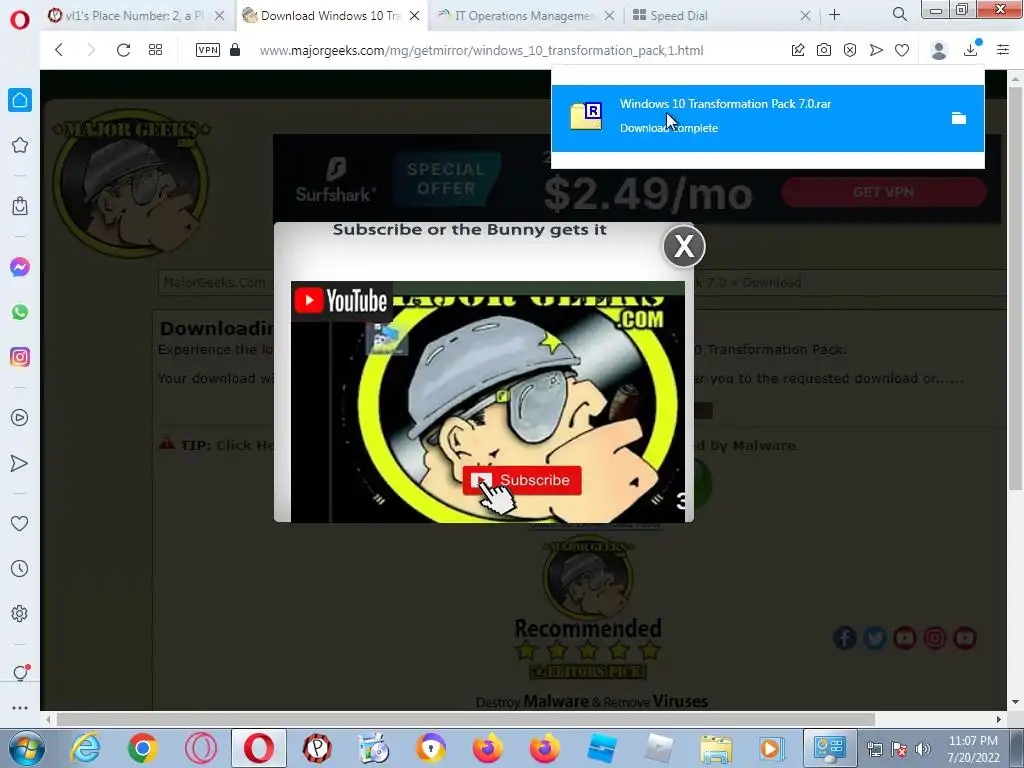Open My Flow in the sidebar
Image resolution: width=1024 pixels, height=768 pixels.
coord(20,463)
